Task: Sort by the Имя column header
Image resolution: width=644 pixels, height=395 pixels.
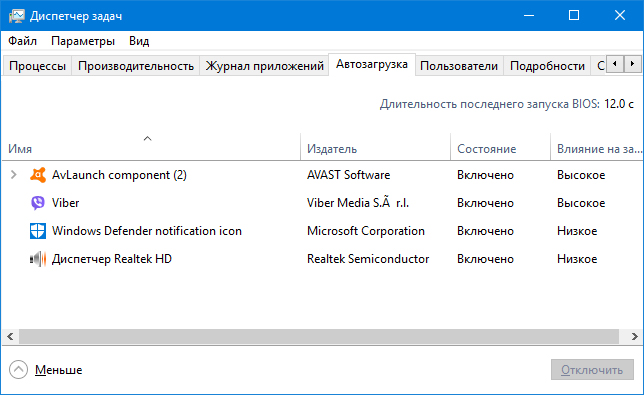Action: pyautogui.click(x=151, y=147)
